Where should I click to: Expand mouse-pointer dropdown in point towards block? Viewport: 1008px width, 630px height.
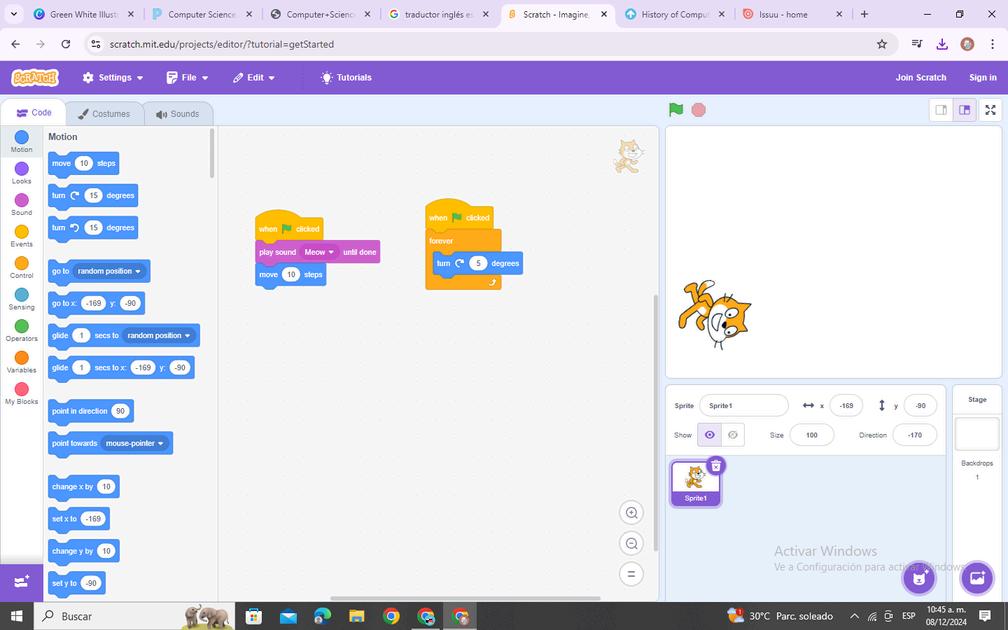click(x=135, y=444)
